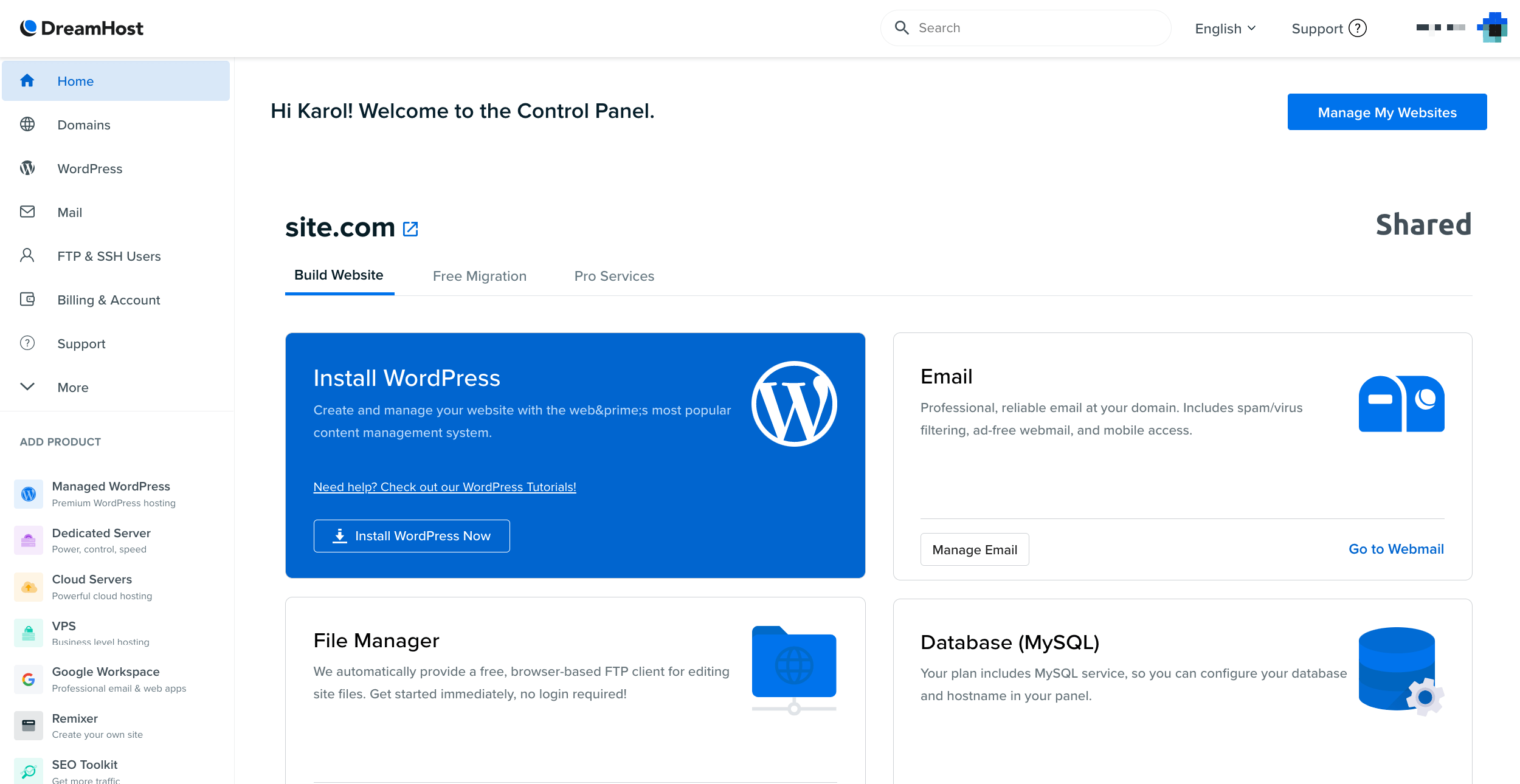Image resolution: width=1520 pixels, height=784 pixels.
Task: Click the File Manager card title
Action: click(x=376, y=641)
